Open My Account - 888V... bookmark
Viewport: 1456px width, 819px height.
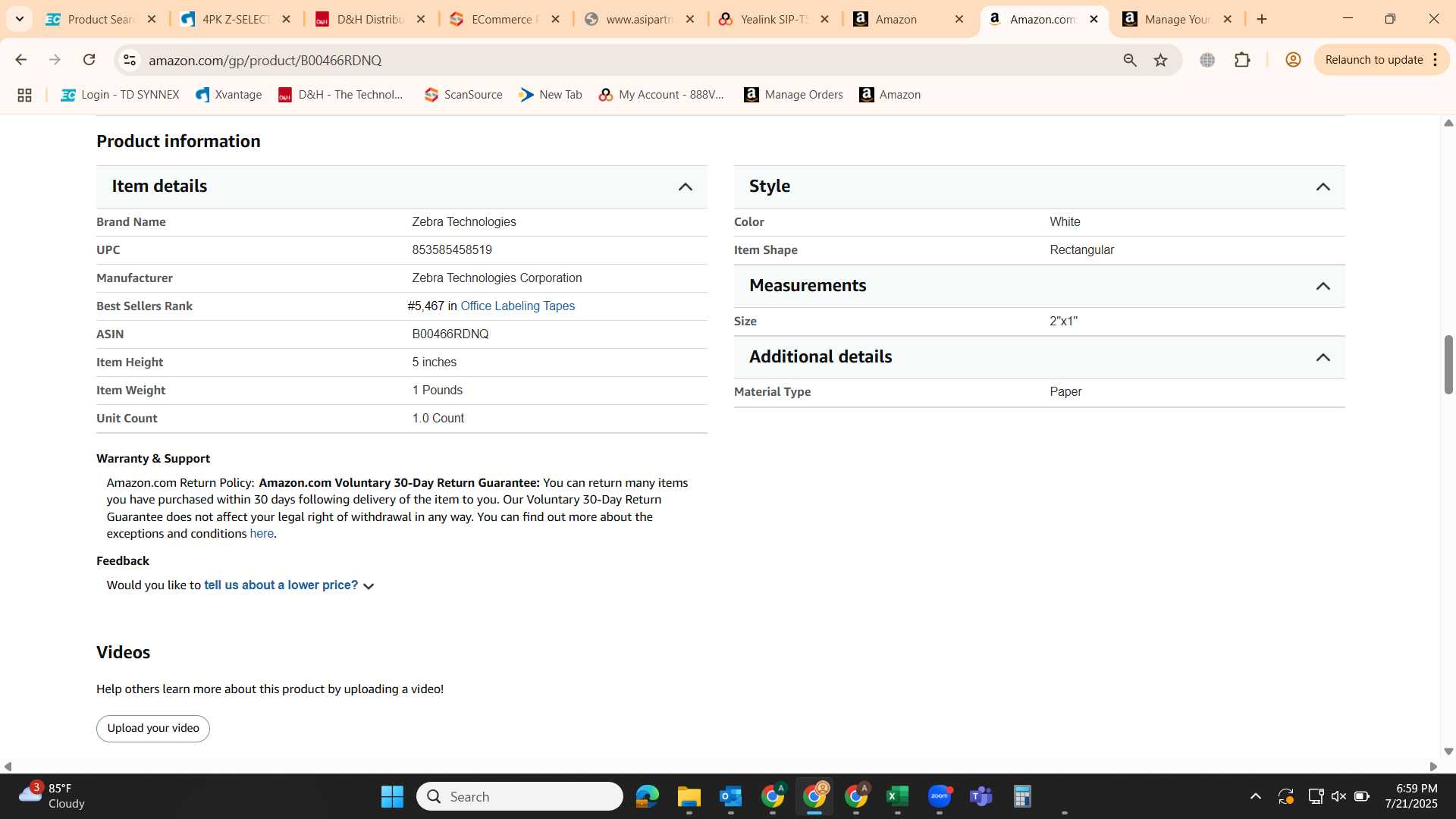(661, 95)
